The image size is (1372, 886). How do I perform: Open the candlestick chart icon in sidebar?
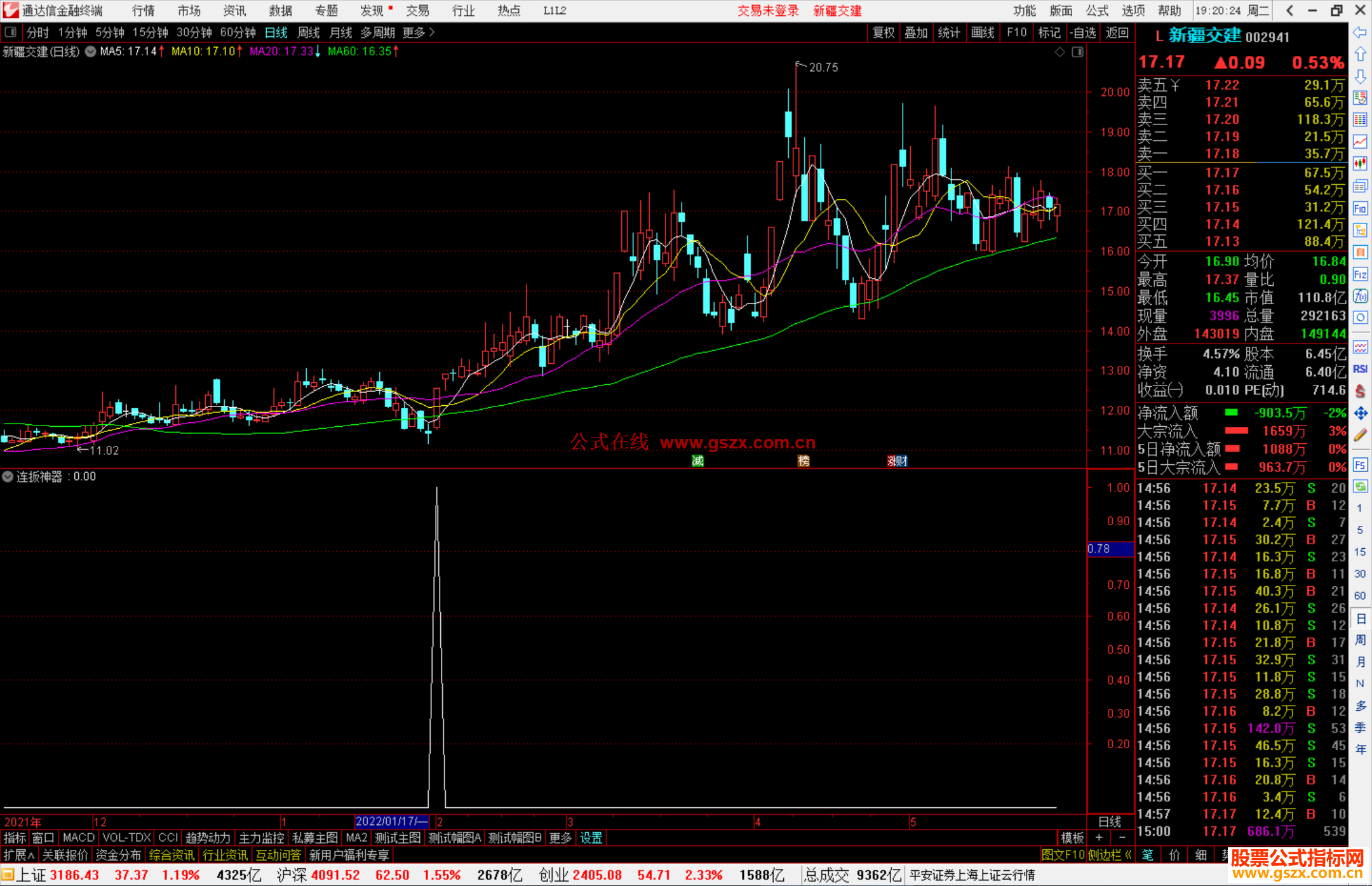click(1360, 164)
